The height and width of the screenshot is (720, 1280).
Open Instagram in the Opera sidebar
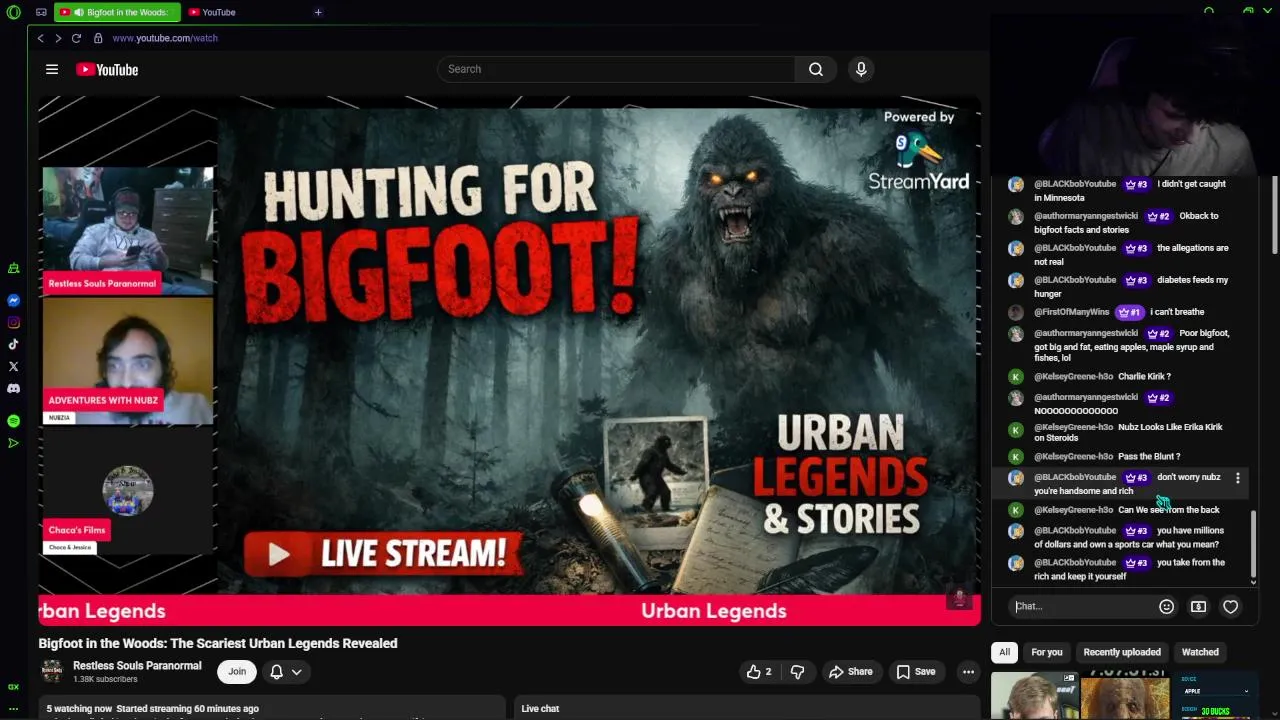[13, 322]
